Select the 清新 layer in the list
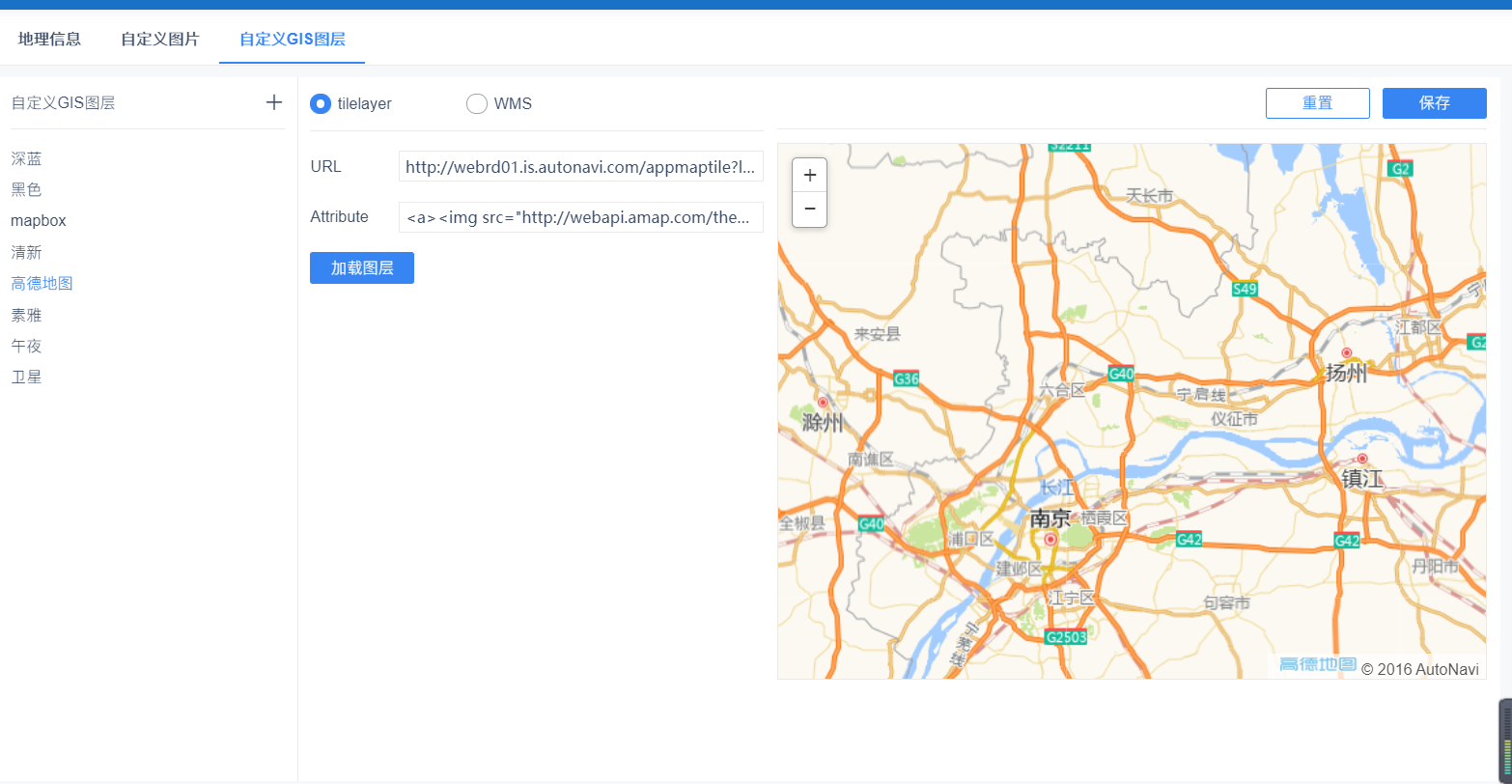1512x784 pixels. (x=27, y=252)
